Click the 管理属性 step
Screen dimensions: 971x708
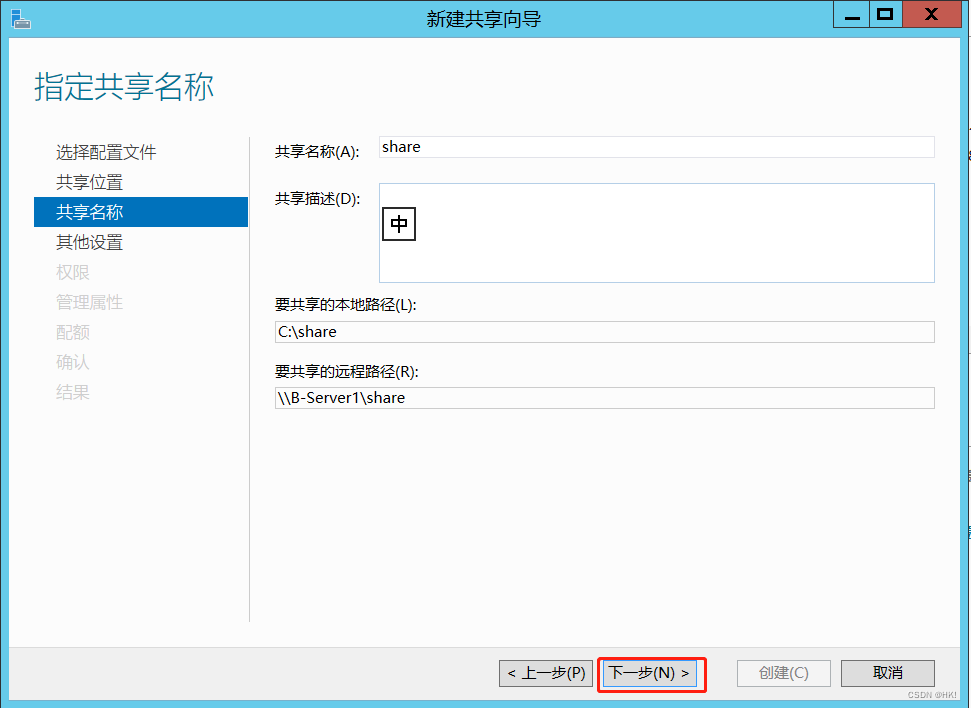point(89,302)
